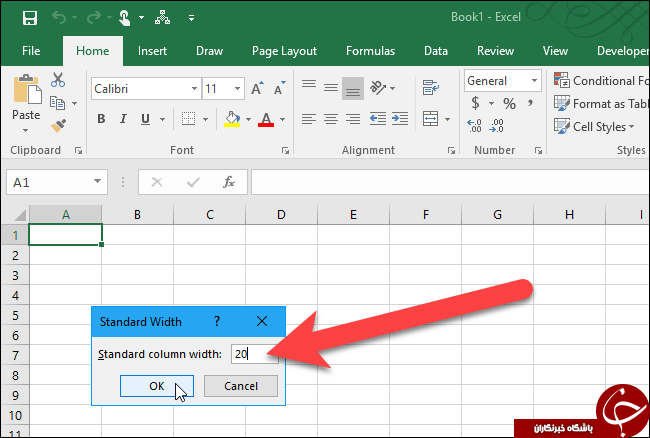Open Merge & Center dropdown arrow

pyautogui.click(x=447, y=120)
